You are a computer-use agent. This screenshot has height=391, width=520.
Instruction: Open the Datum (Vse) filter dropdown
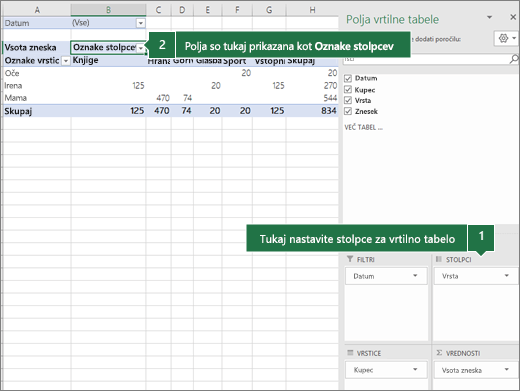141,23
